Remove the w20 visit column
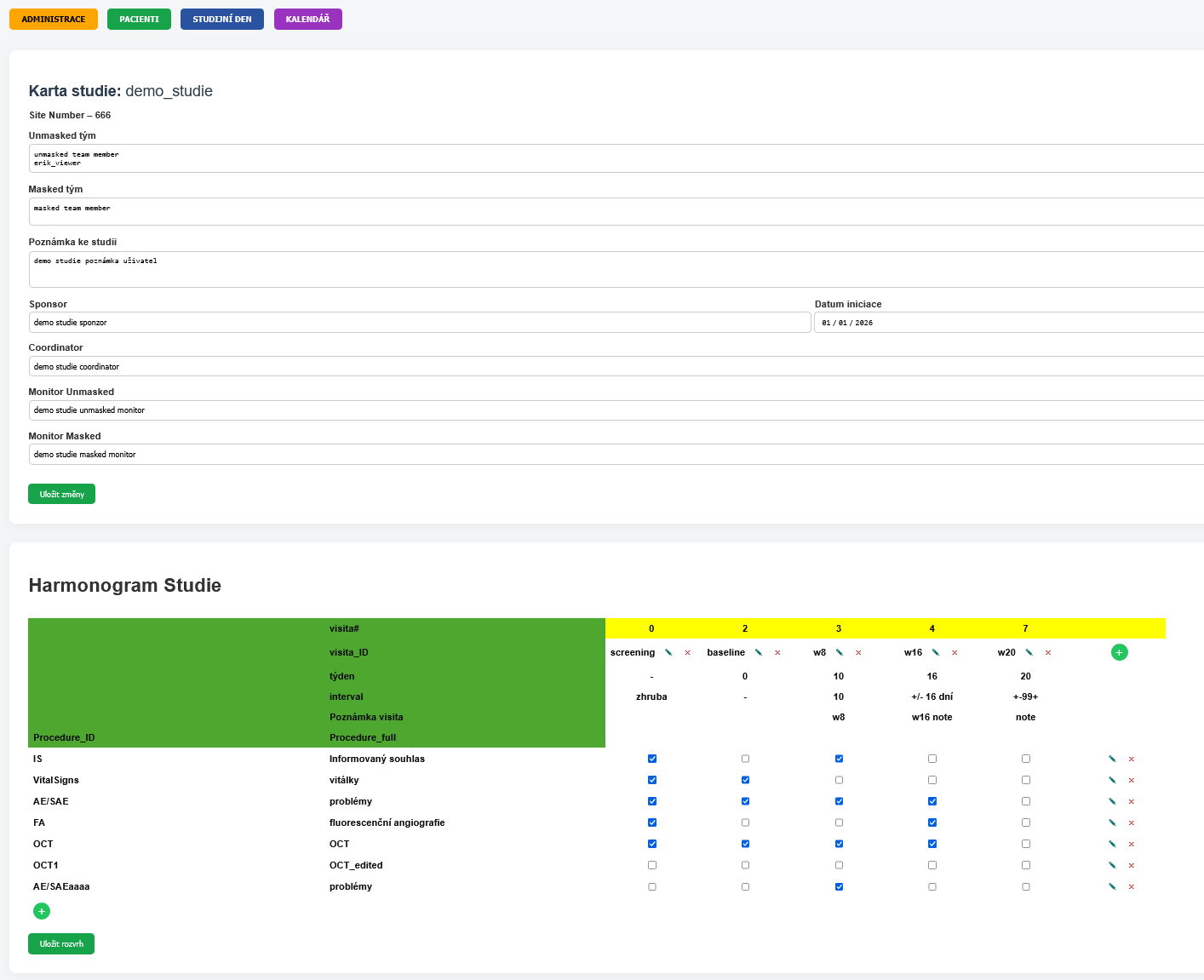The height and width of the screenshot is (980, 1204). point(1048,652)
